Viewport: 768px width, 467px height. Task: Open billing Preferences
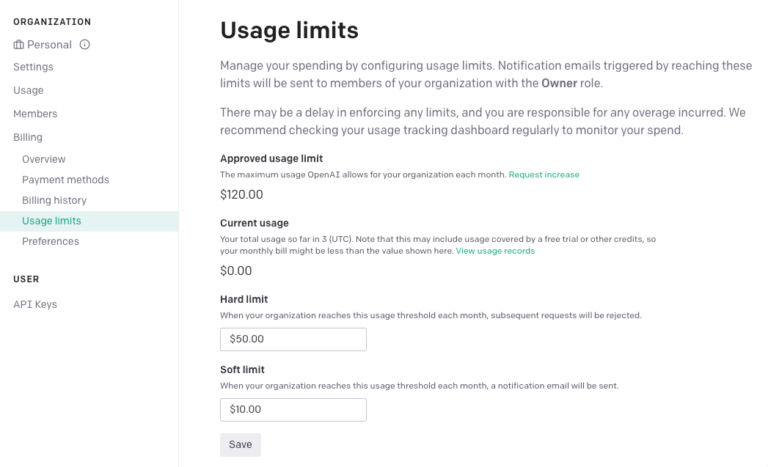50,241
